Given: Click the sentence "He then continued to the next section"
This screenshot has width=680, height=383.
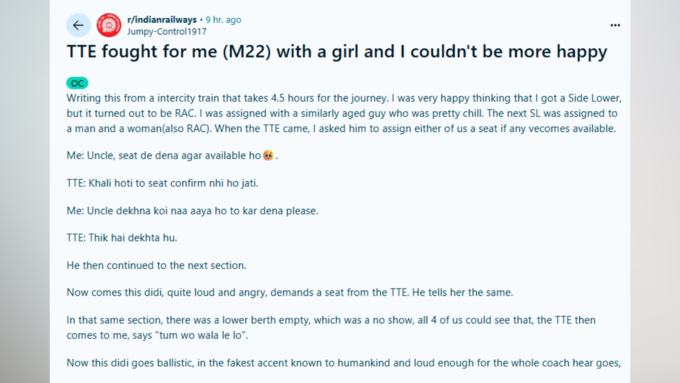Looking at the screenshot, I should tap(156, 265).
